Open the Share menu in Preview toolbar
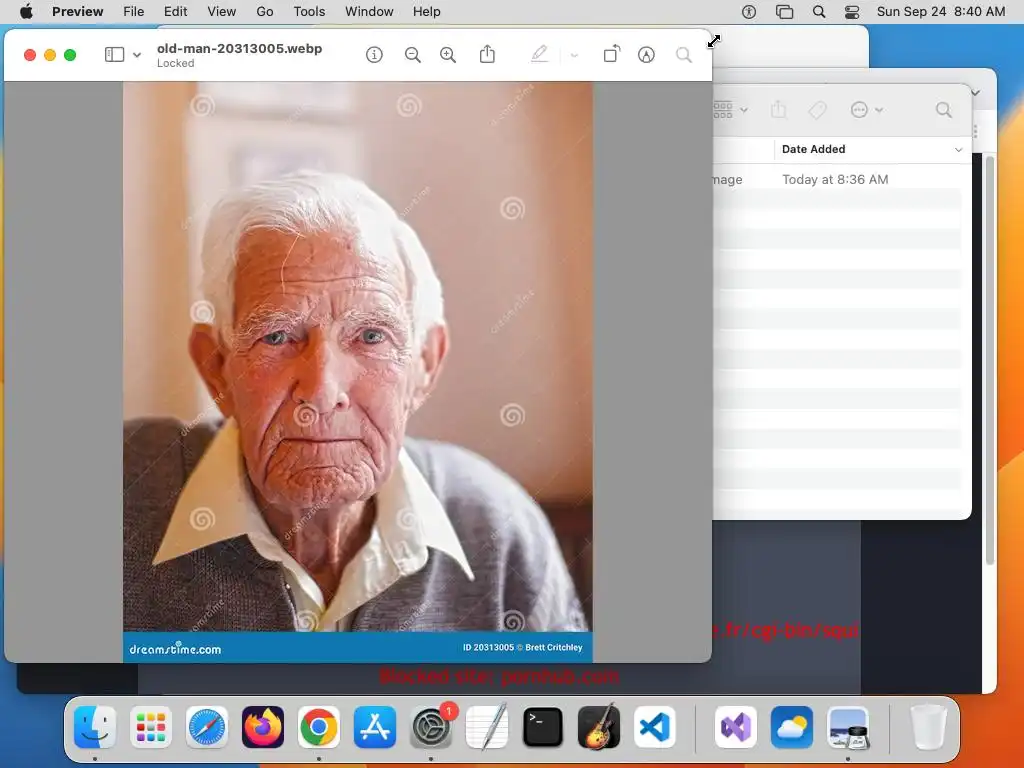Image resolution: width=1024 pixels, height=768 pixels. tap(487, 54)
